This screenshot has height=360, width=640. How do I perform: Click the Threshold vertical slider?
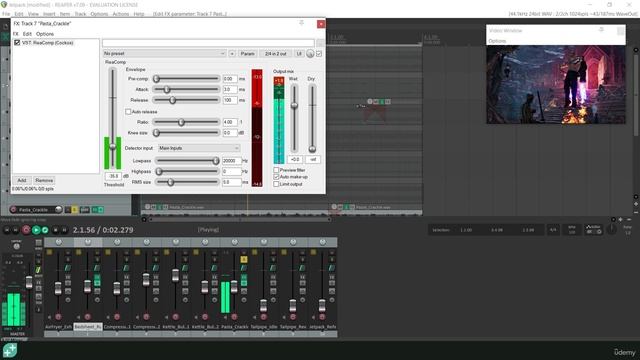pyautogui.click(x=113, y=118)
